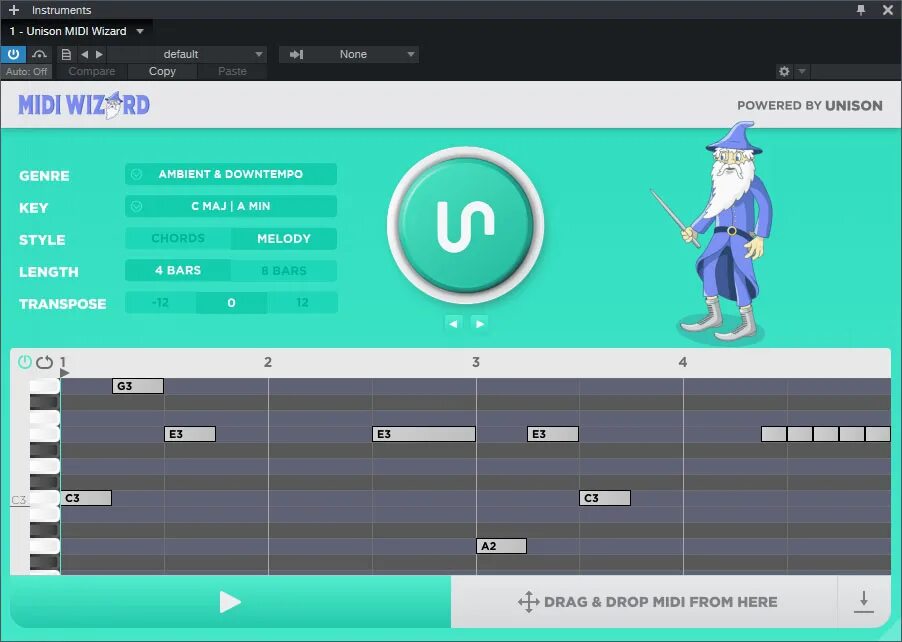
Task: Click the Compare button
Action: 91,71
